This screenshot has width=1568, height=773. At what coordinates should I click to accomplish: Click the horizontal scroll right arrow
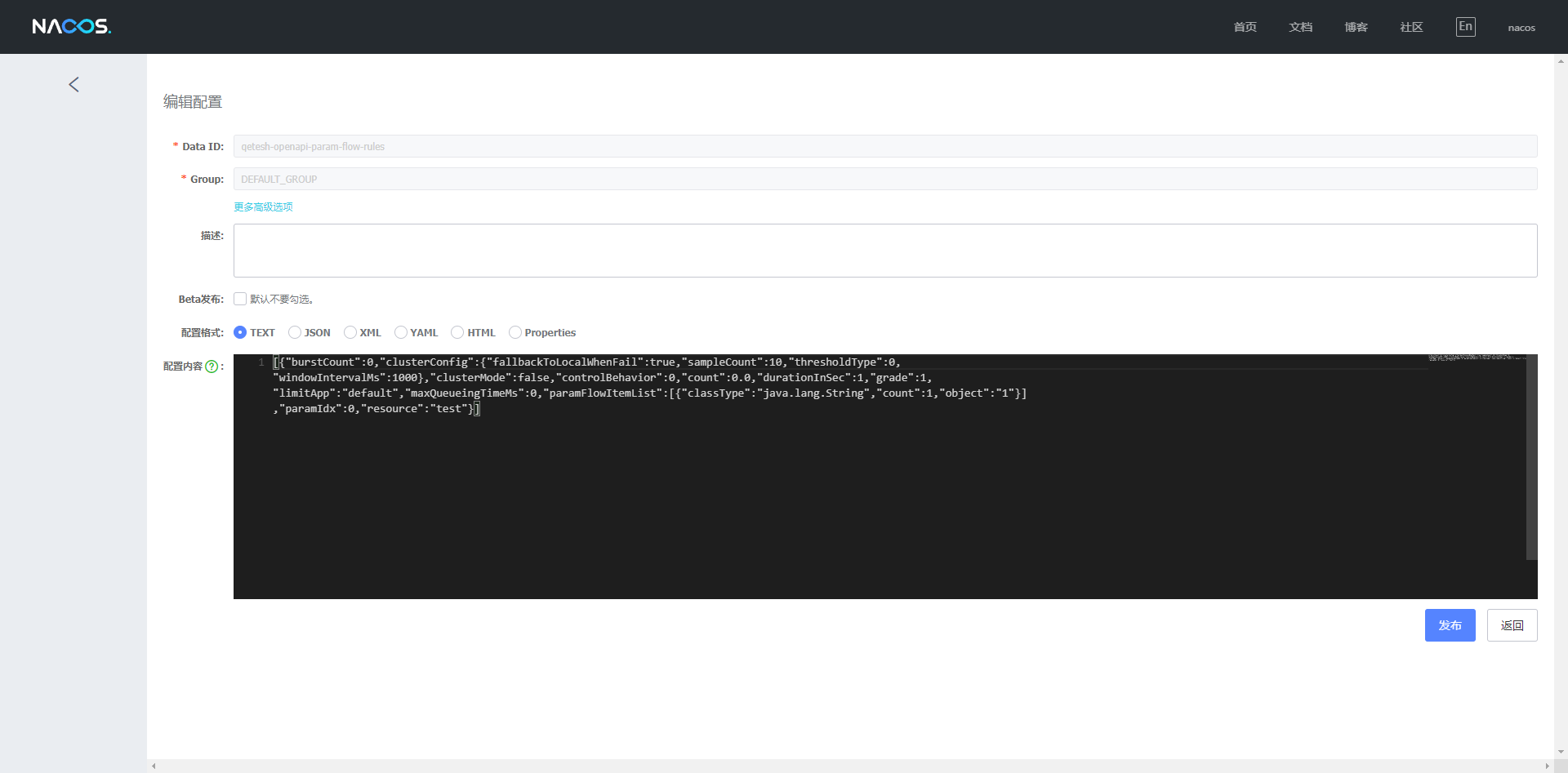1547,766
